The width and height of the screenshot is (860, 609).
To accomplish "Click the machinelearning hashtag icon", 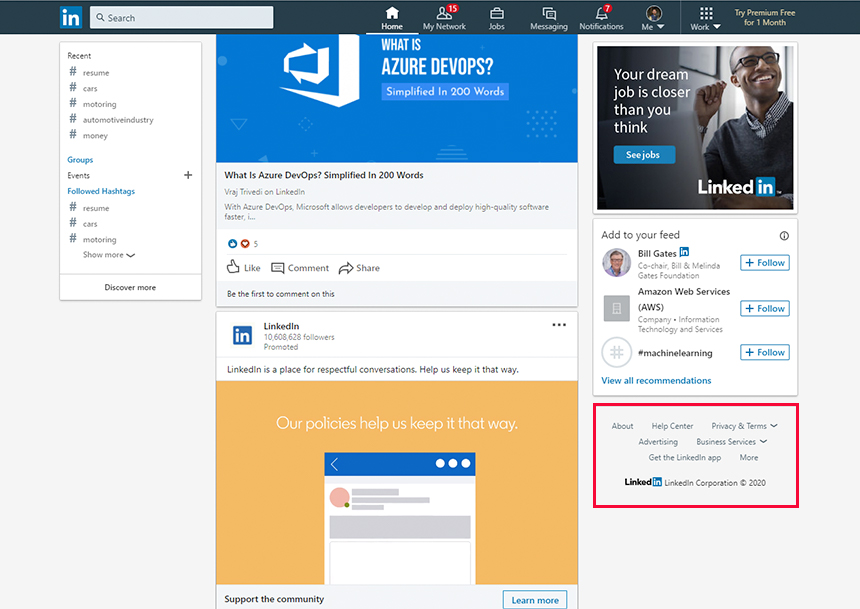I will tap(616, 352).
